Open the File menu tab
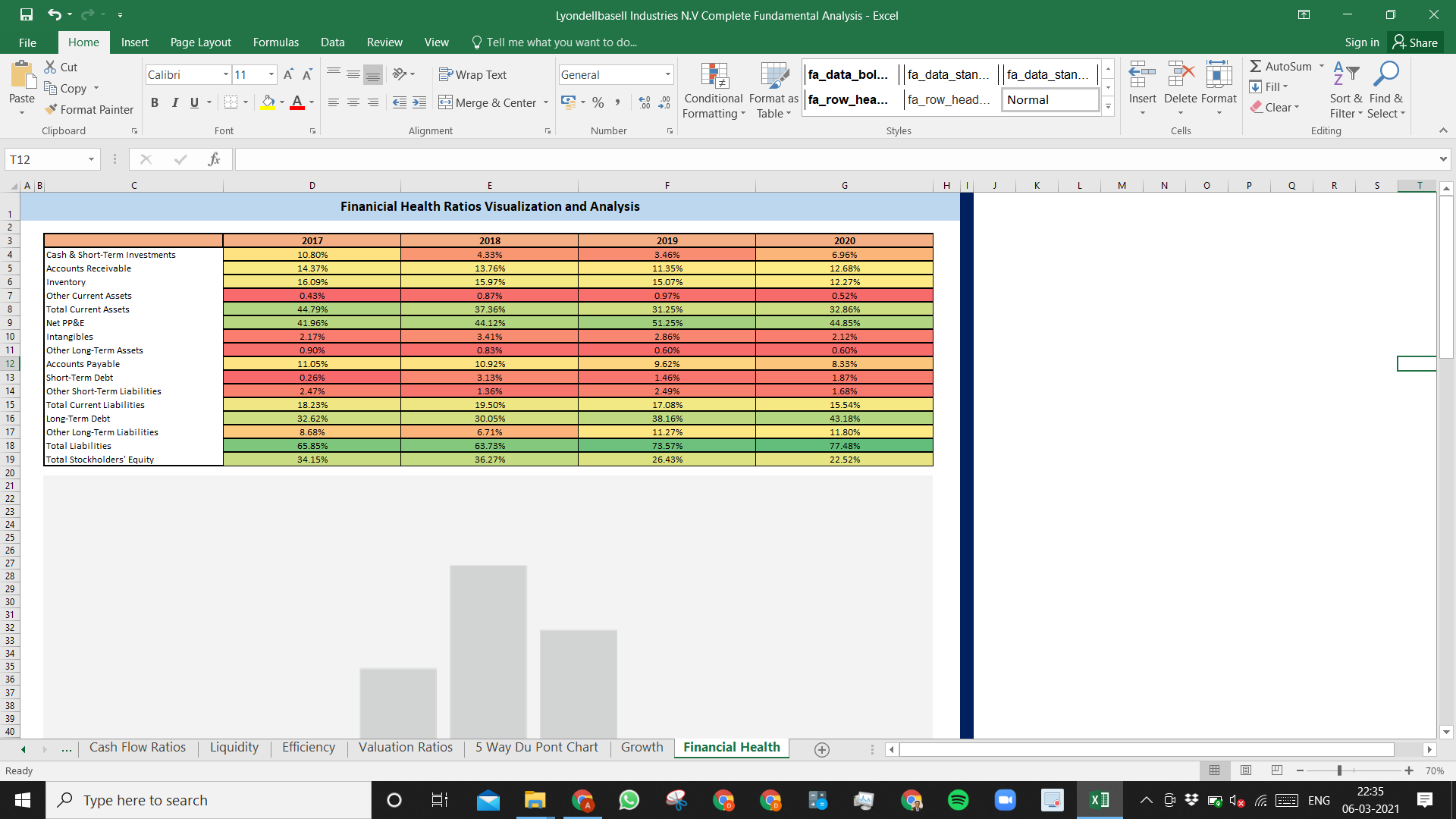Image resolution: width=1456 pixels, height=819 pixels. pos(27,42)
